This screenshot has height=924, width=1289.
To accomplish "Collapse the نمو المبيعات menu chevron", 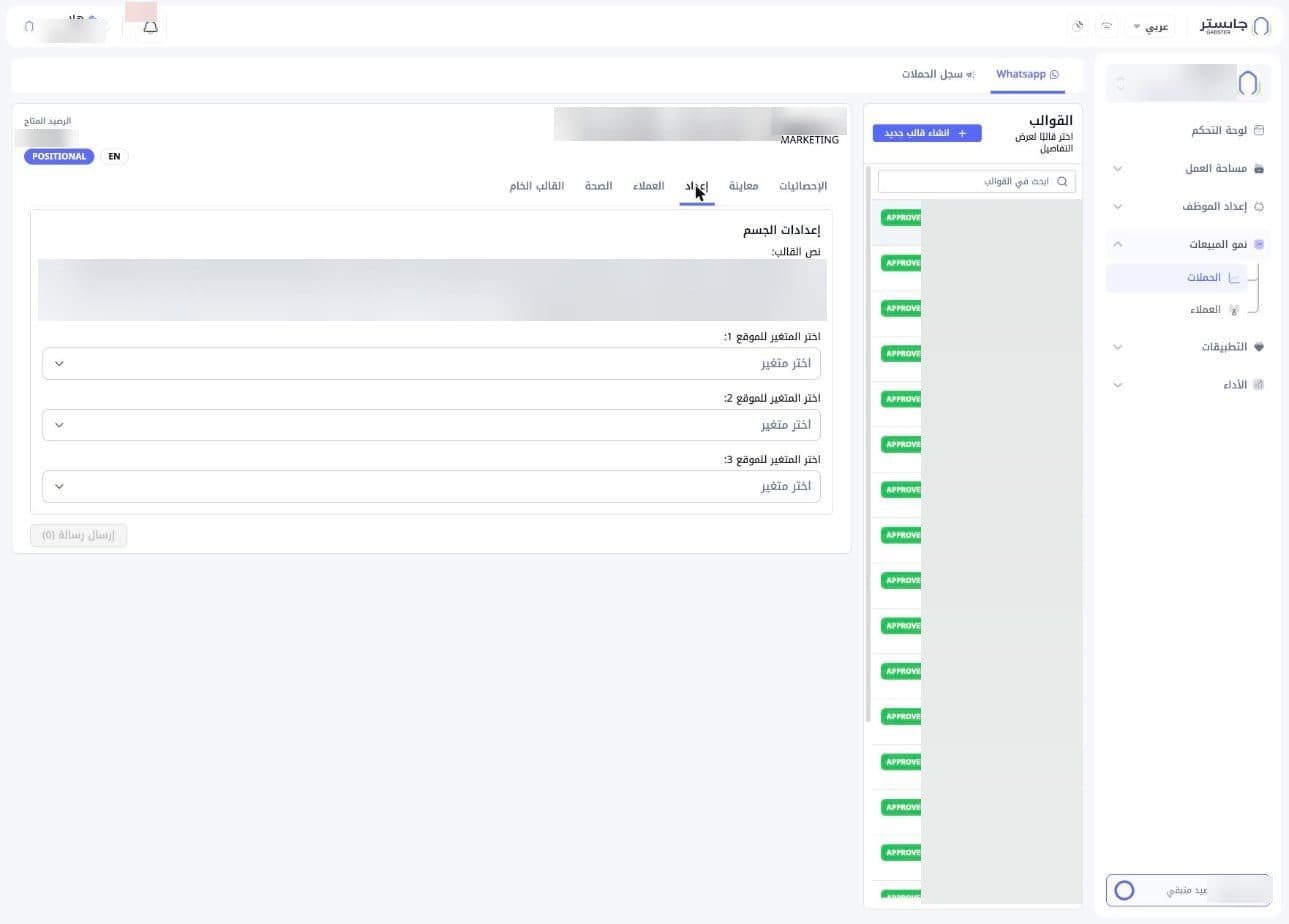I will (x=1118, y=245).
